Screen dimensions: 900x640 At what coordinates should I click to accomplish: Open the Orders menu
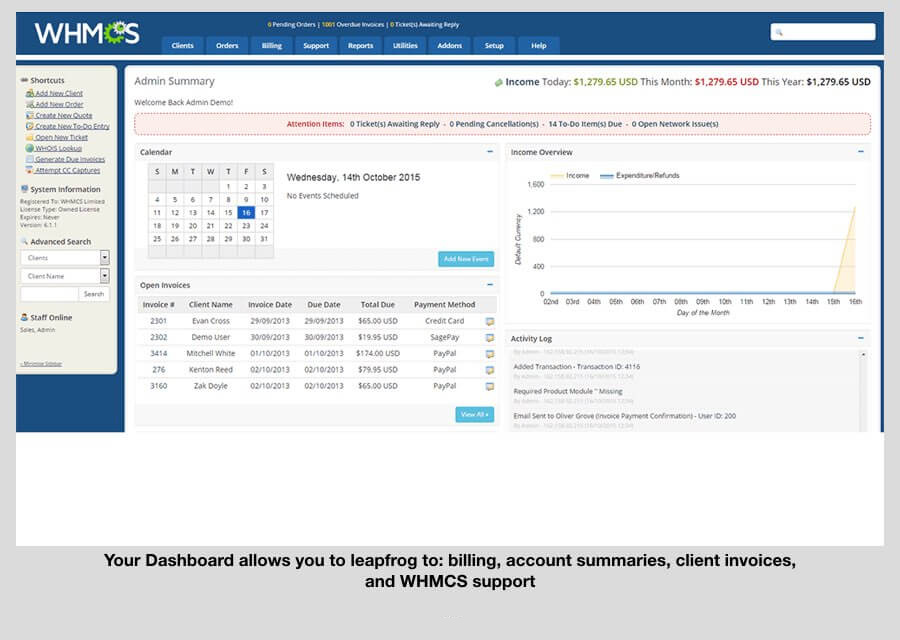227,45
